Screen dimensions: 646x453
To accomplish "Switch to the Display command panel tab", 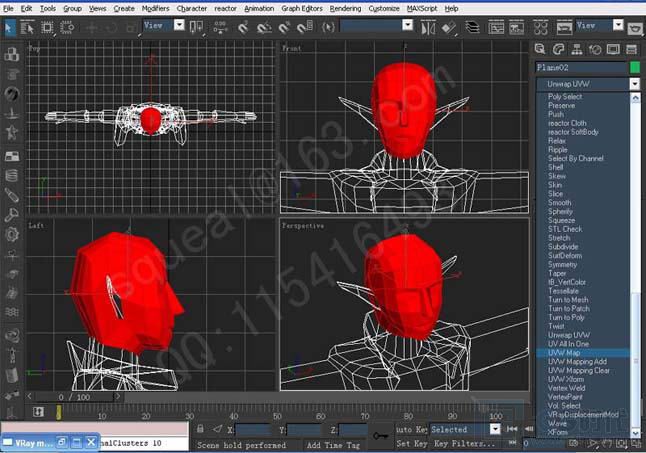I will [613, 49].
